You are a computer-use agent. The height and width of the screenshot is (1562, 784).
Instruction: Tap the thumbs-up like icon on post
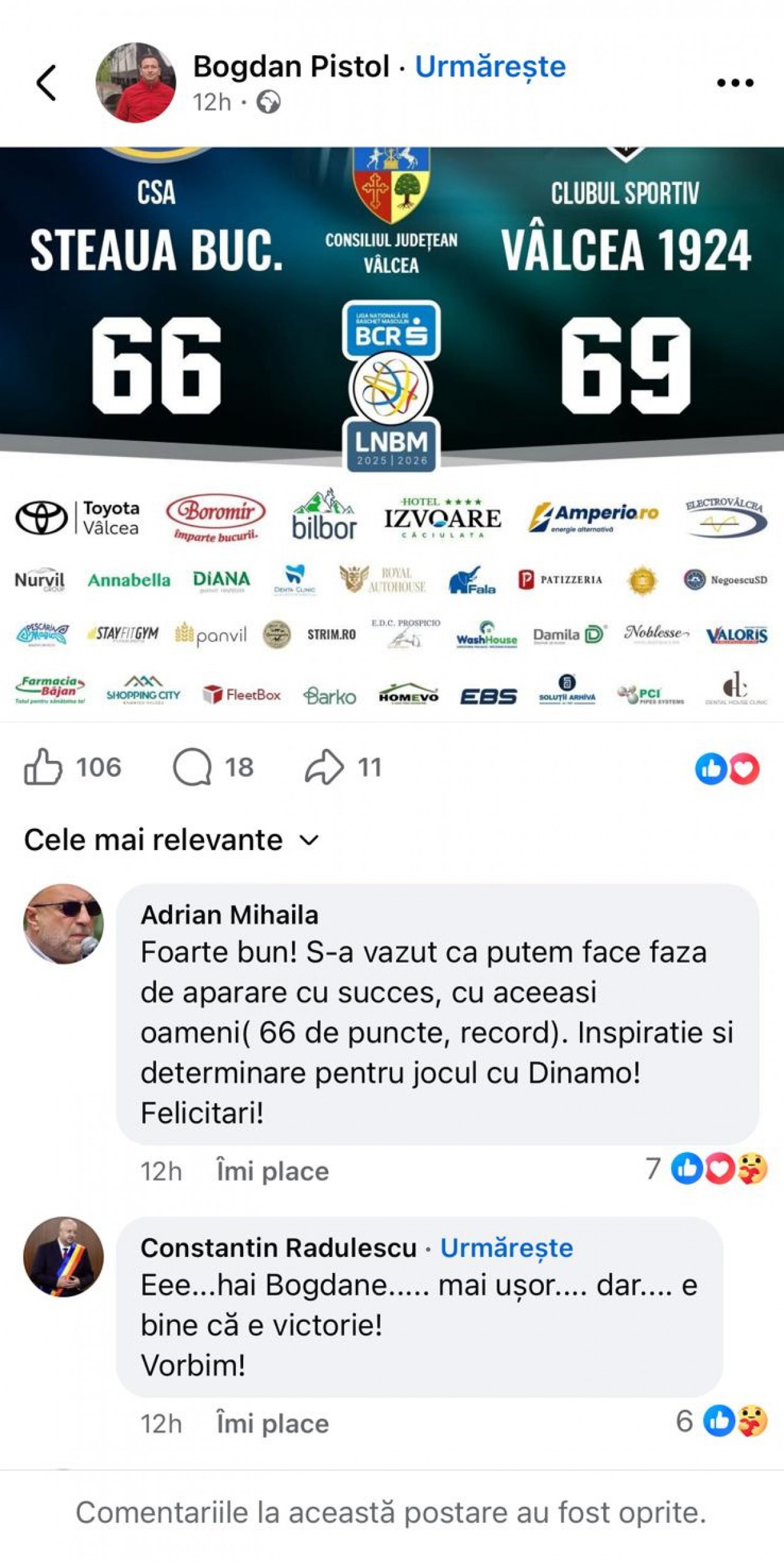click(43, 766)
